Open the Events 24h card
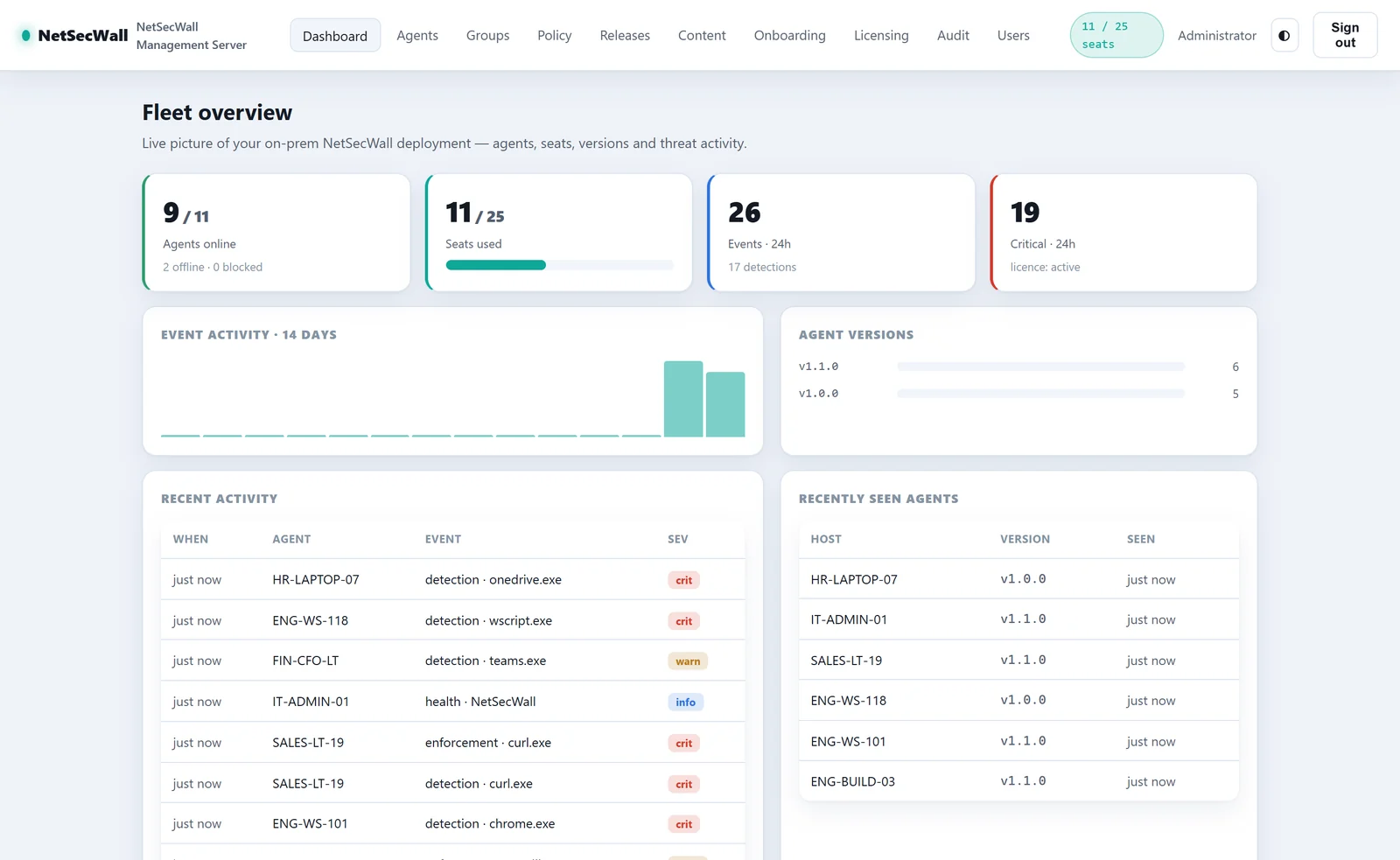This screenshot has width=1400, height=860. [841, 233]
